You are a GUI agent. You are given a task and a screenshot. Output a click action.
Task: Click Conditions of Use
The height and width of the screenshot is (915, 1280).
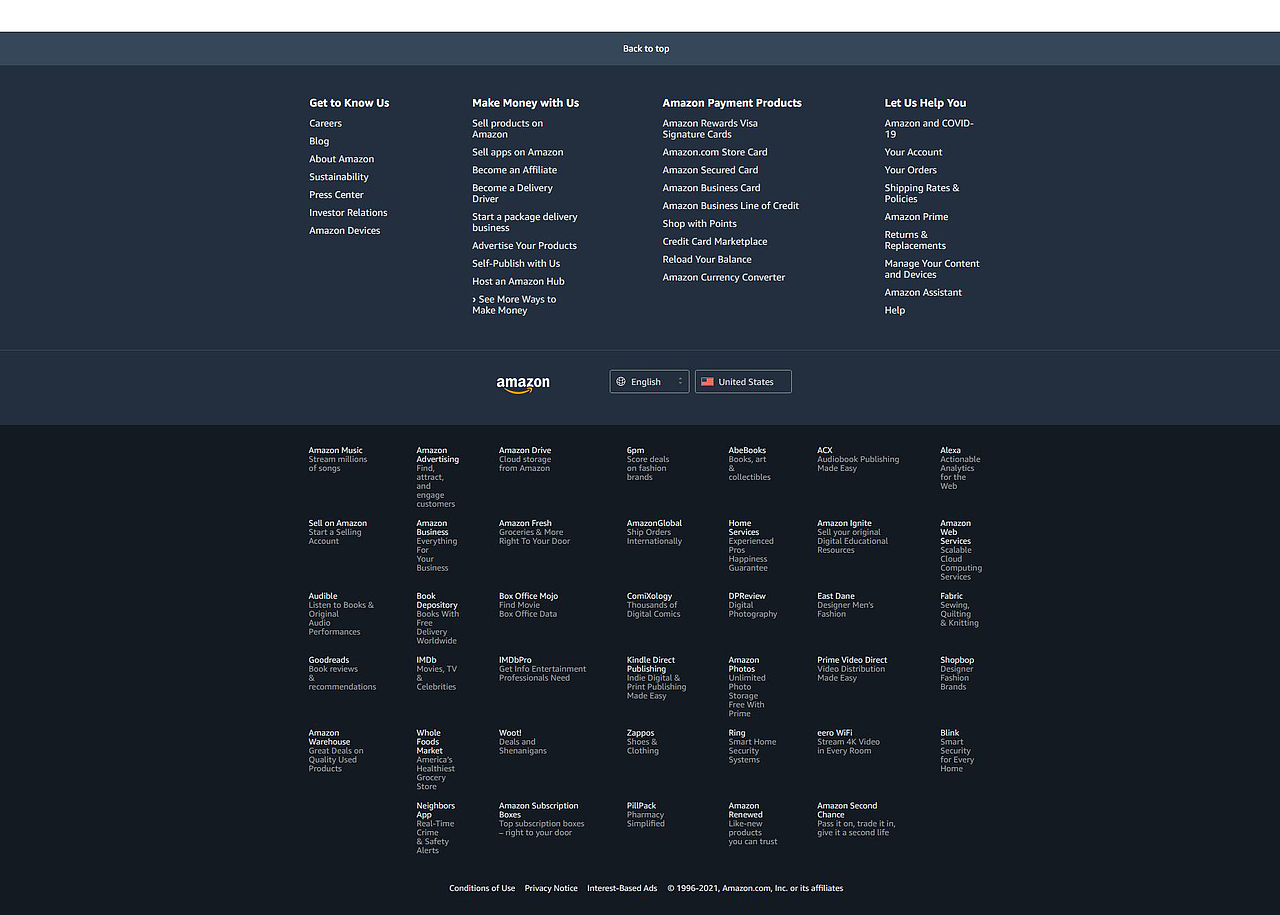[482, 889]
